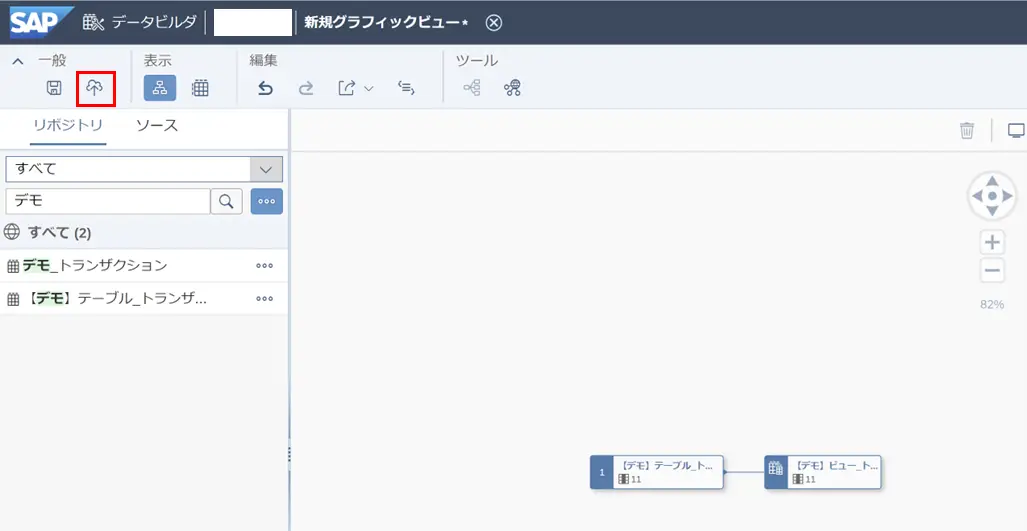Click the auto-layout icon in edit group

coord(407,88)
